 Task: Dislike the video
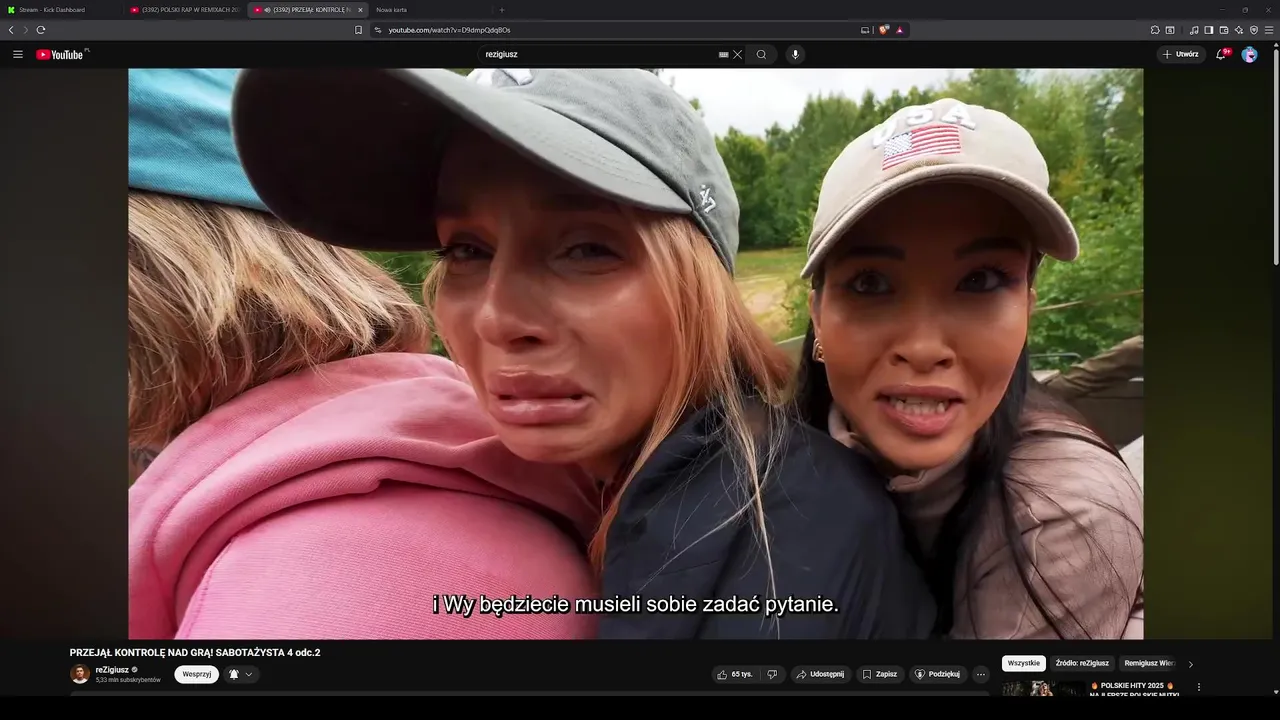click(772, 674)
